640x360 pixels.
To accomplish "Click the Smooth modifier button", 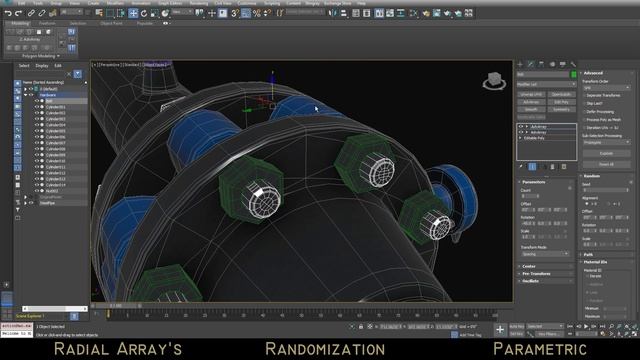I will (531, 109).
